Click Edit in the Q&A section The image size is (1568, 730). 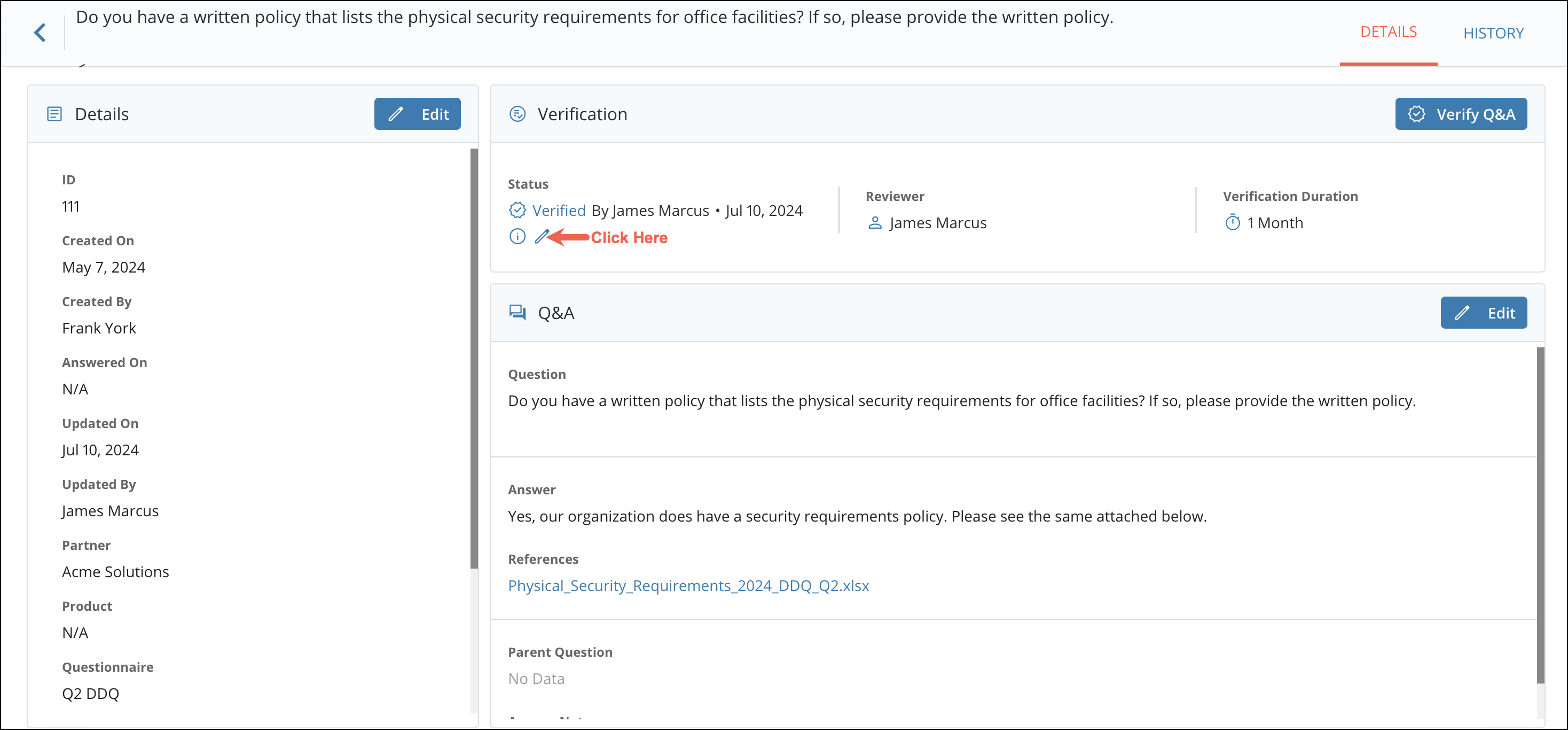1484,313
